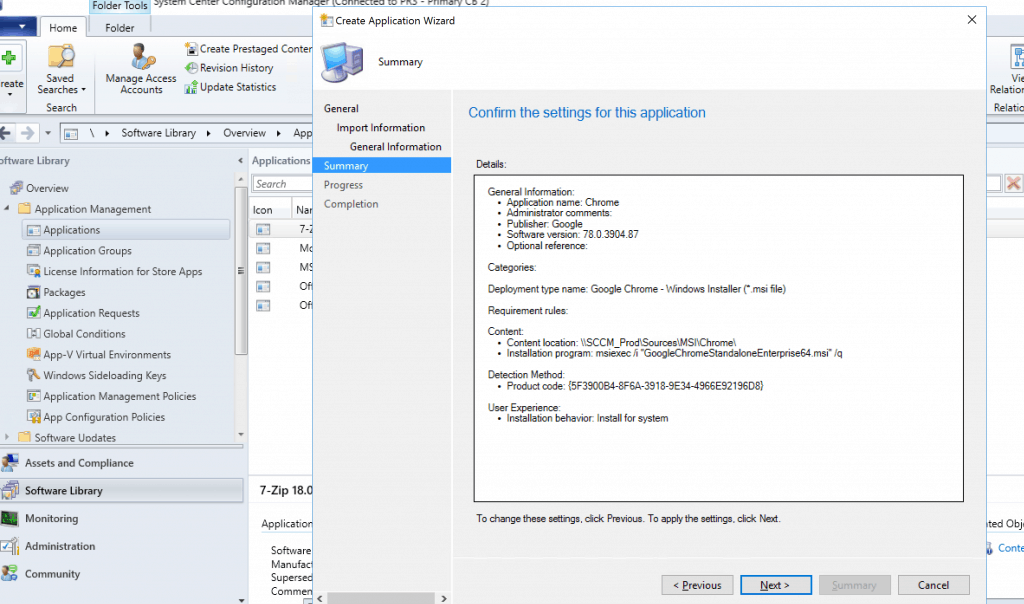Screen dimensions: 1024x604
Task: Open workspace pane options arrow at bottom
Action: point(241,599)
